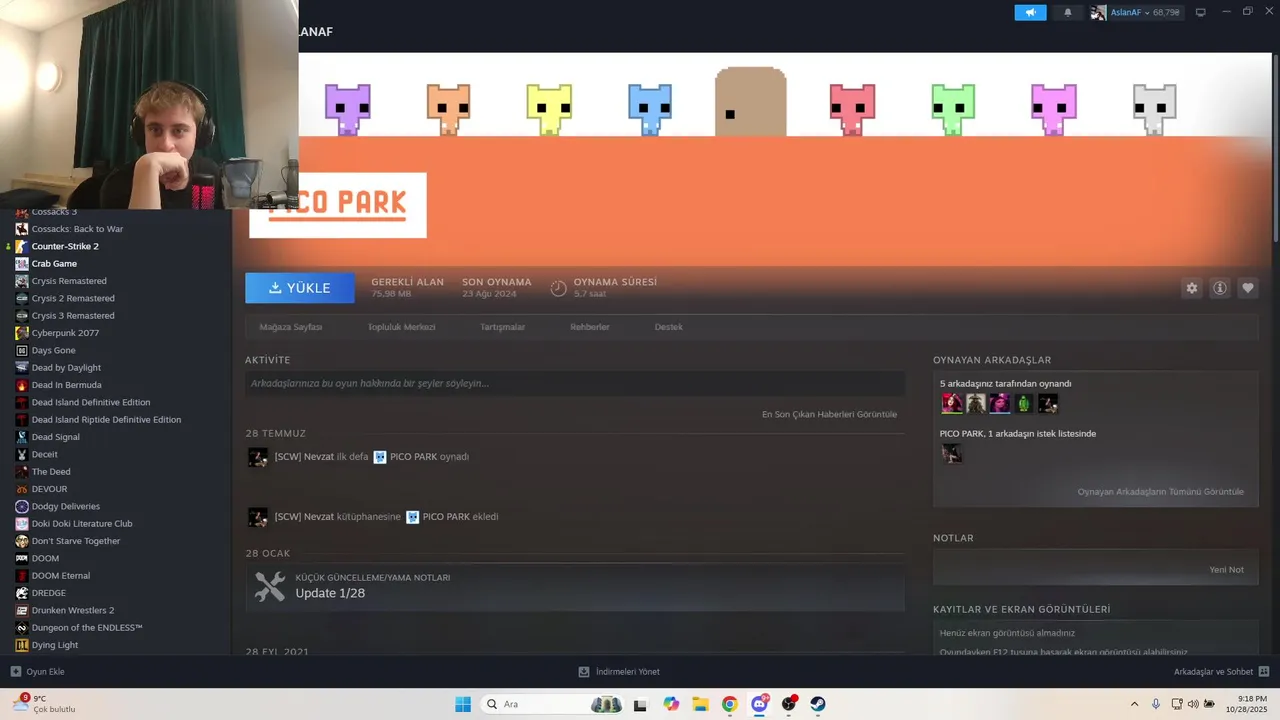Viewport: 1280px width, 720px height.
Task: Open the Topluluk Merkezi tab
Action: click(x=401, y=327)
